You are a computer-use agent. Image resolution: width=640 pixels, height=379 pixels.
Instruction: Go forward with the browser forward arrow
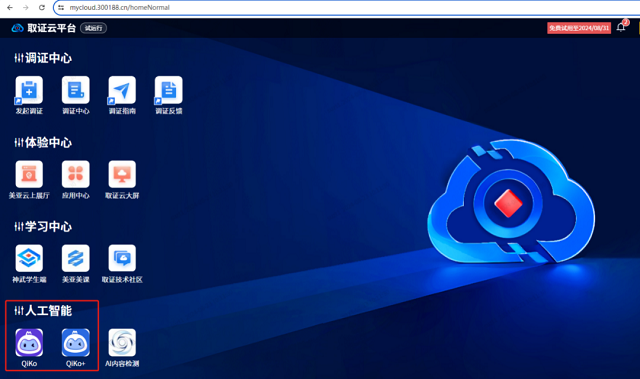[x=26, y=7]
